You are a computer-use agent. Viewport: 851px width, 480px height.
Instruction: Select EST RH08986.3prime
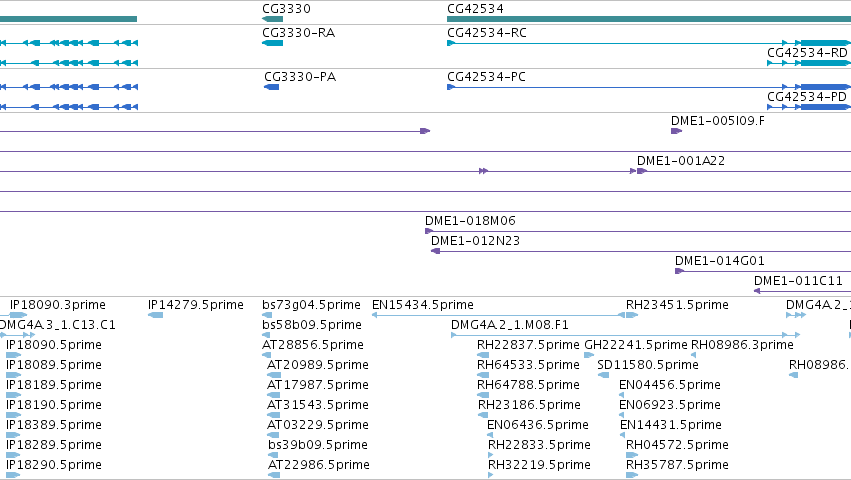[742, 345]
